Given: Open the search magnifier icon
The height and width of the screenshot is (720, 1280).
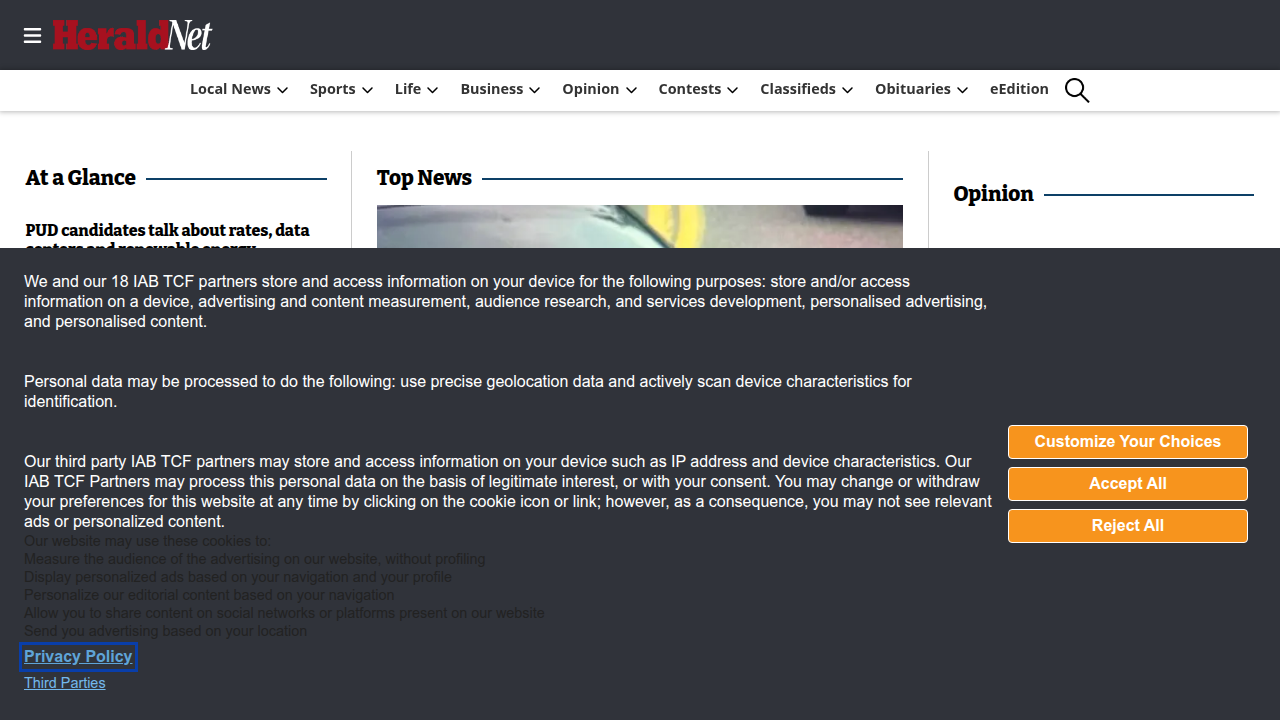Looking at the screenshot, I should tap(1077, 90).
